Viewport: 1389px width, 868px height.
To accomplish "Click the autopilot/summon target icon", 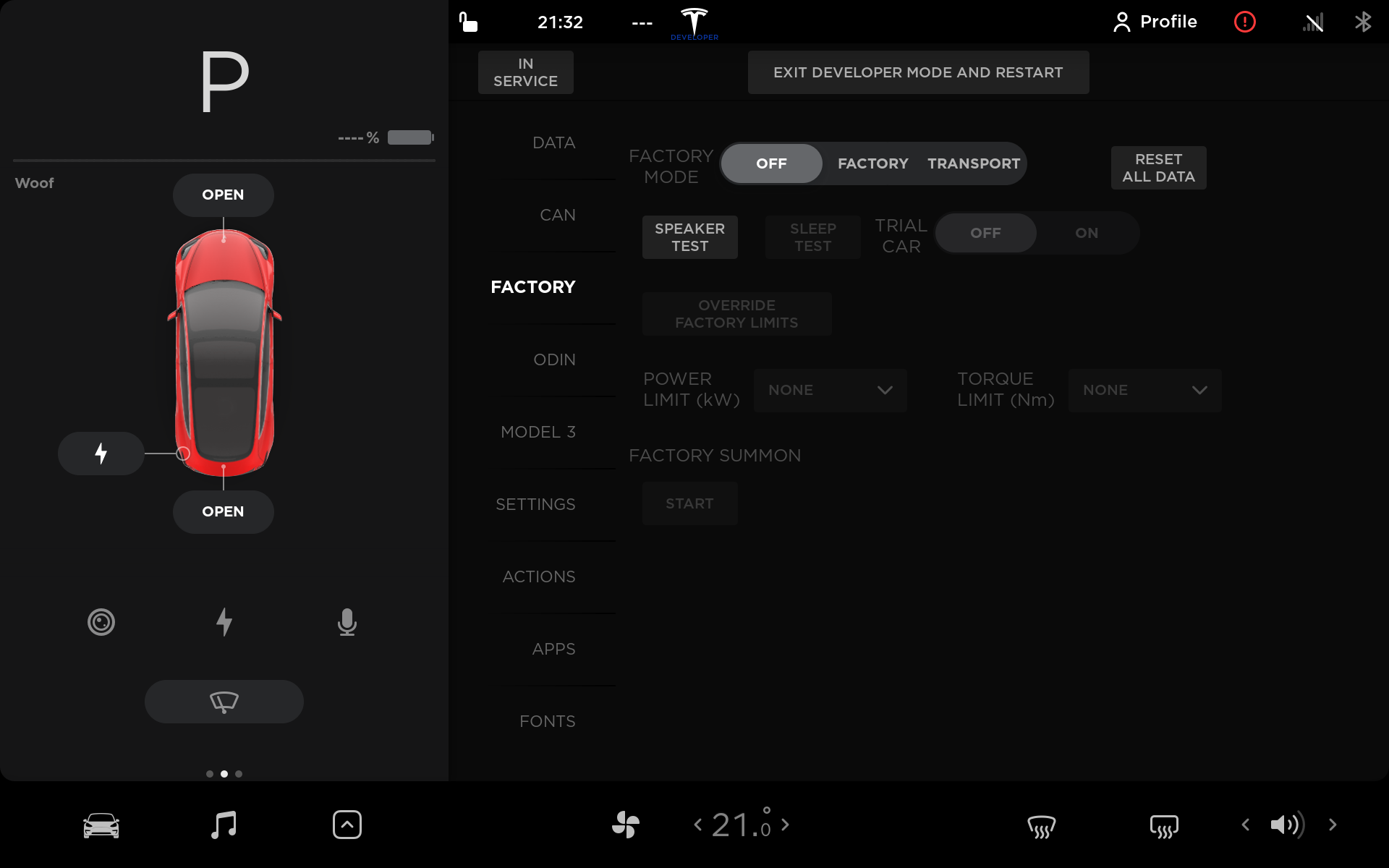I will click(x=100, y=621).
